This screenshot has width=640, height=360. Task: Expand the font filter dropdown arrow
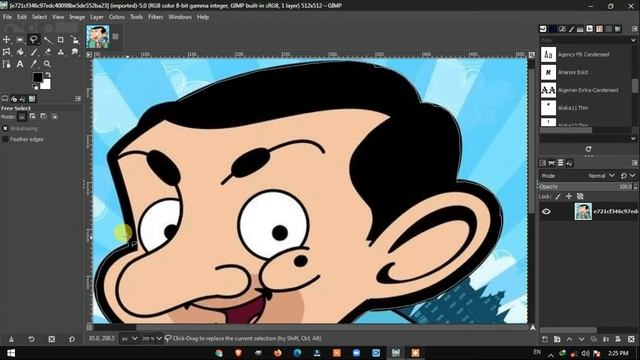(633, 40)
